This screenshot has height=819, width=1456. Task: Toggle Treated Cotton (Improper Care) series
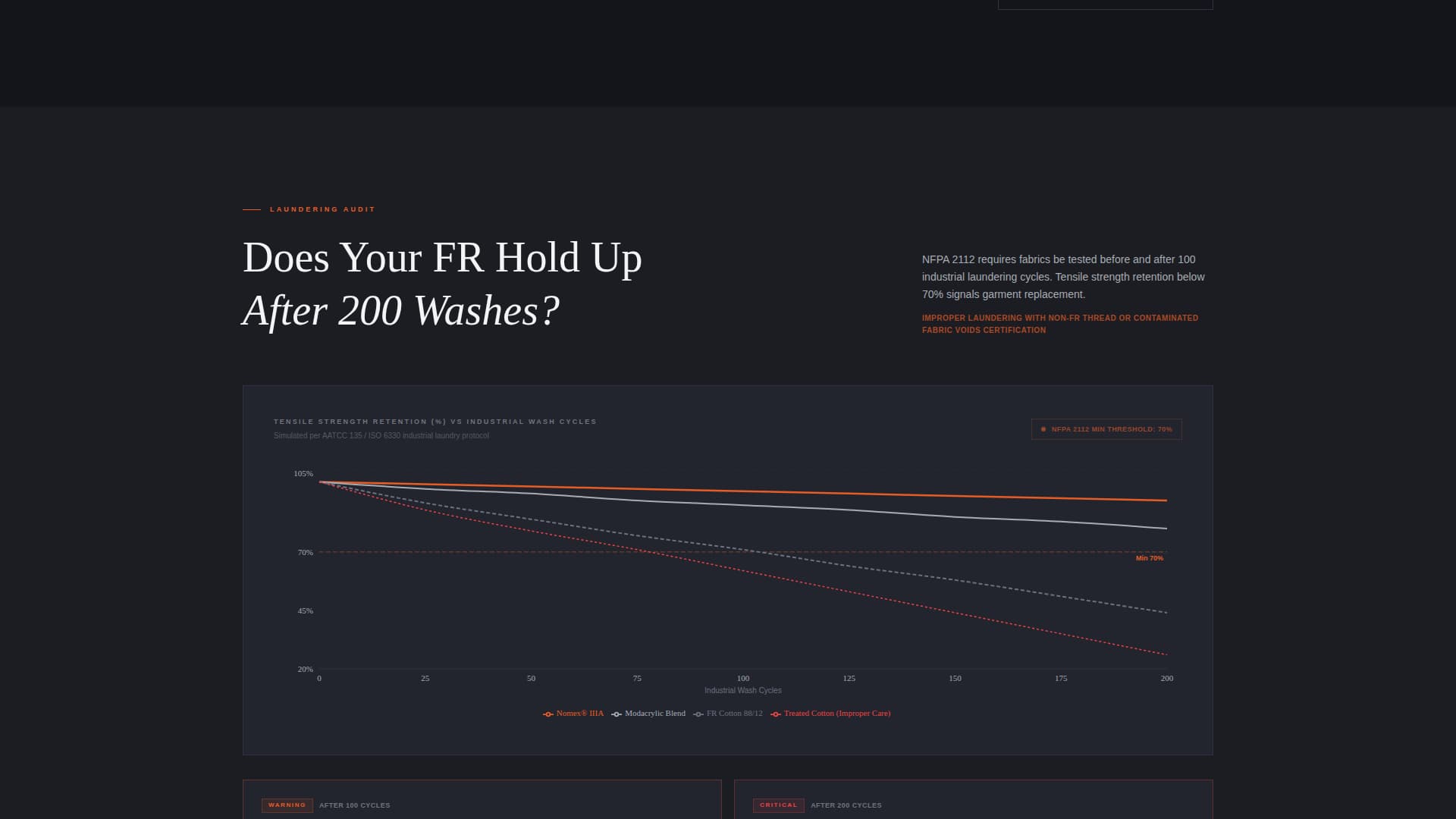[x=836, y=714]
